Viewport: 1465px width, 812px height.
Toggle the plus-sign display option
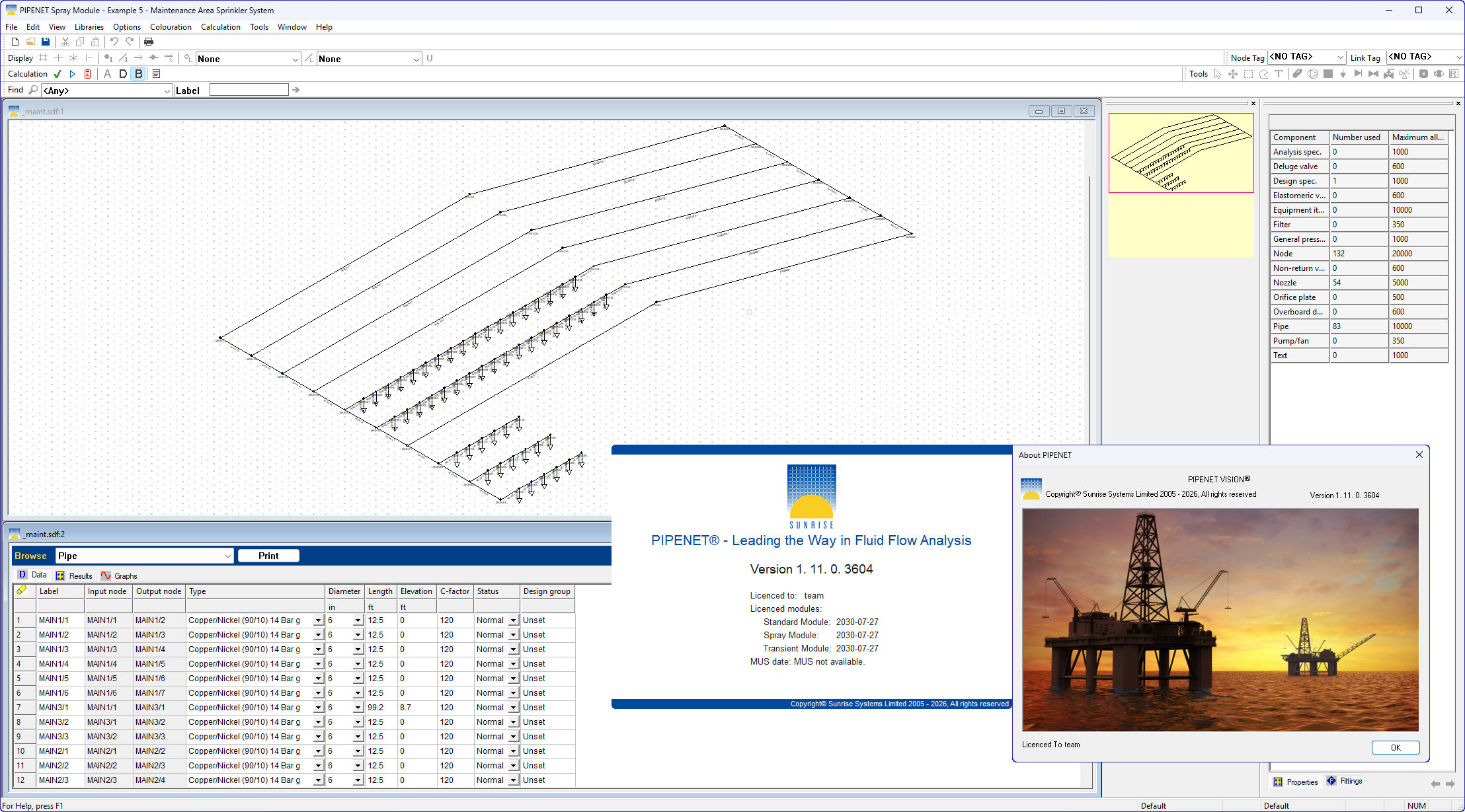click(58, 58)
